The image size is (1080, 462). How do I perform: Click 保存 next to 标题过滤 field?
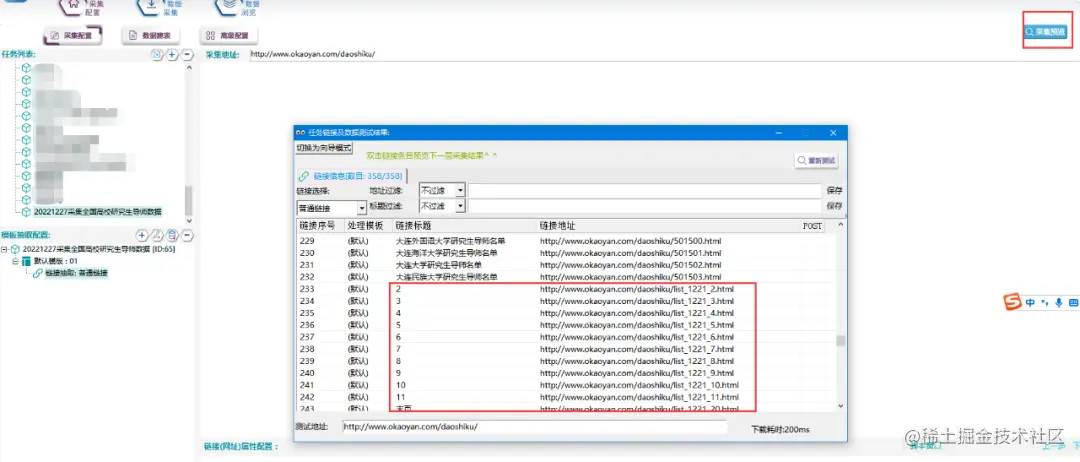click(834, 206)
